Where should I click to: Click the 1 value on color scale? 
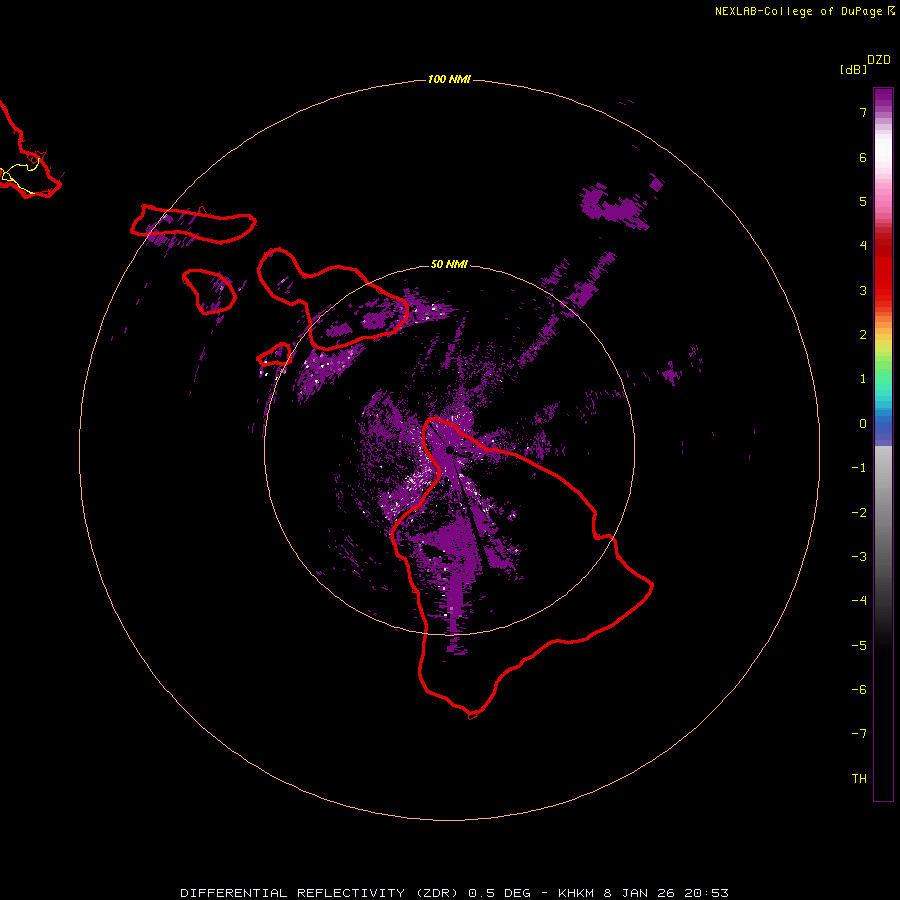coord(863,379)
